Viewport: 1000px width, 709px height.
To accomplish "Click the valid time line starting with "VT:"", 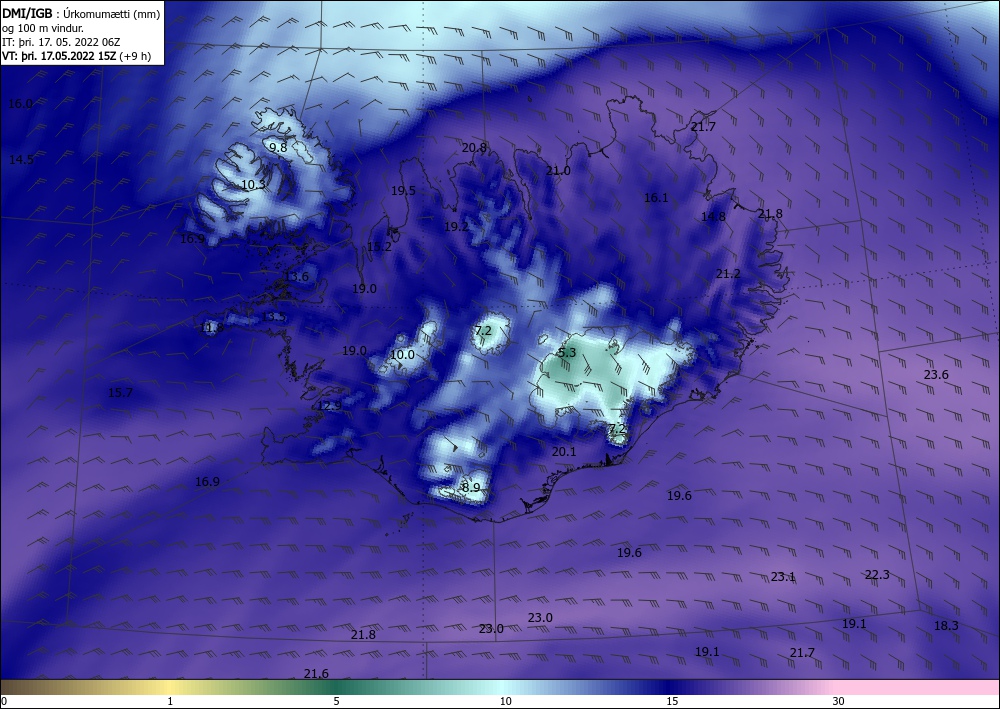I will (x=77, y=56).
